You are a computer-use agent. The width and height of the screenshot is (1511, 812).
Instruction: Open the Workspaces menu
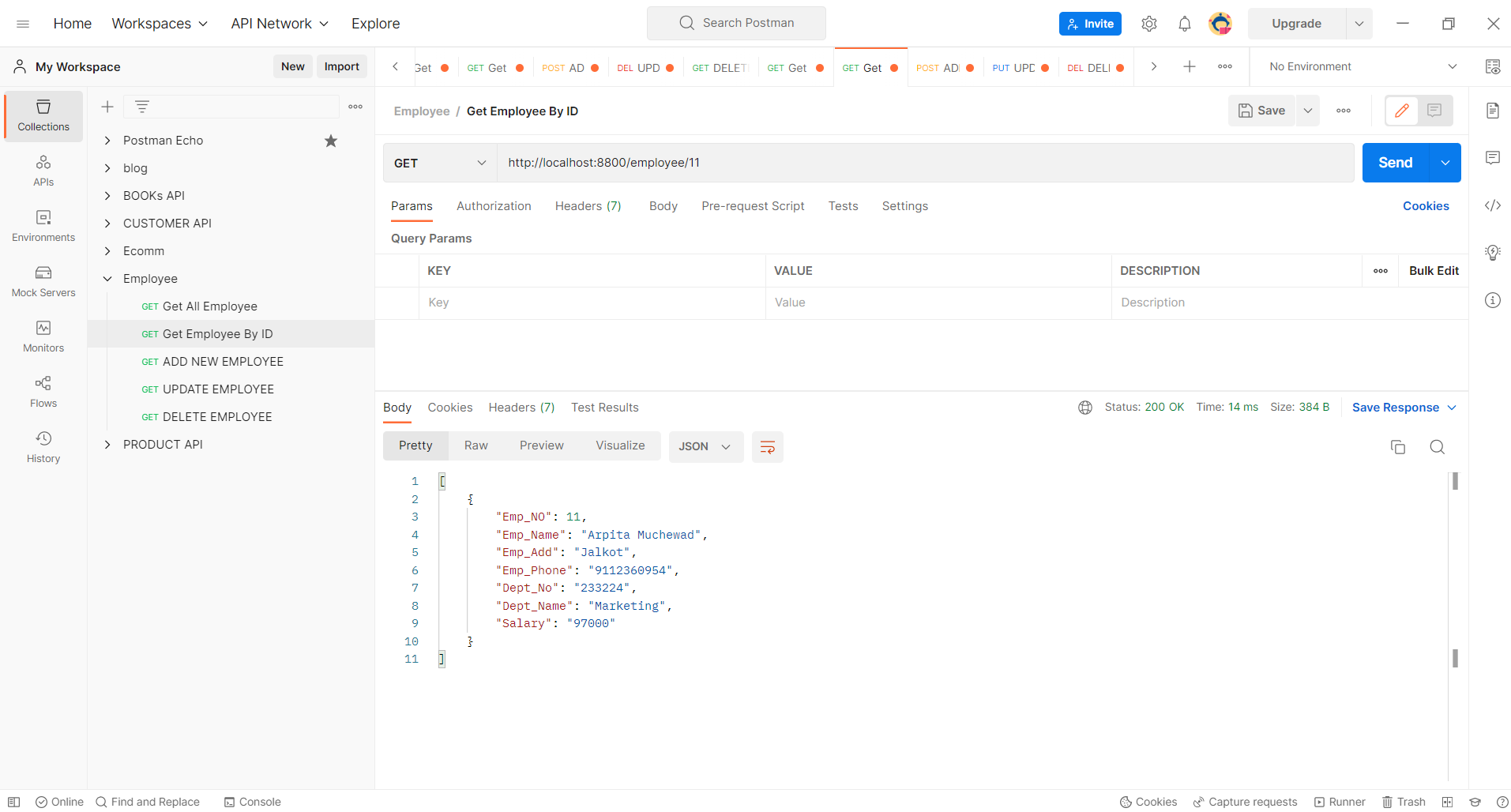click(159, 23)
